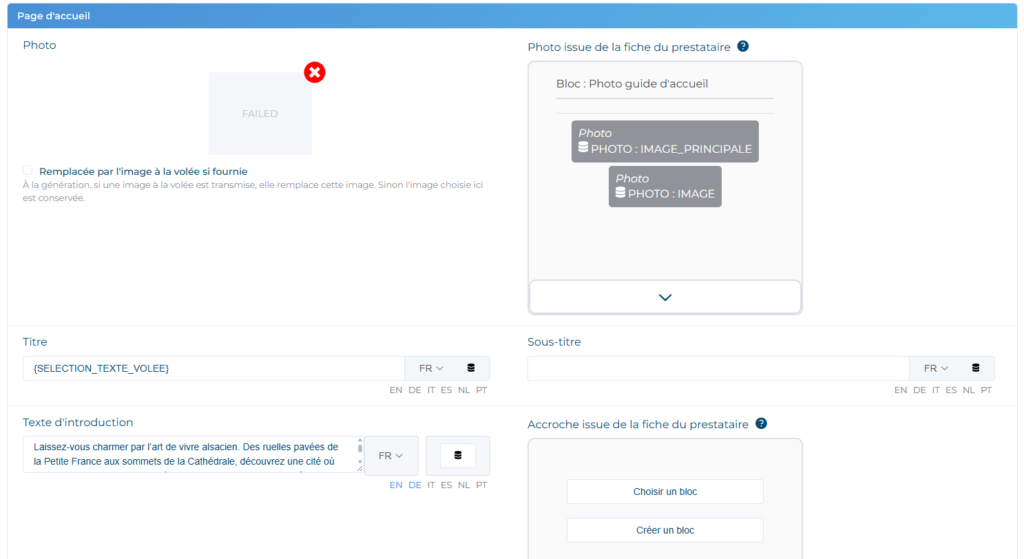
Task: Select DE language under Titre
Action: point(415,390)
